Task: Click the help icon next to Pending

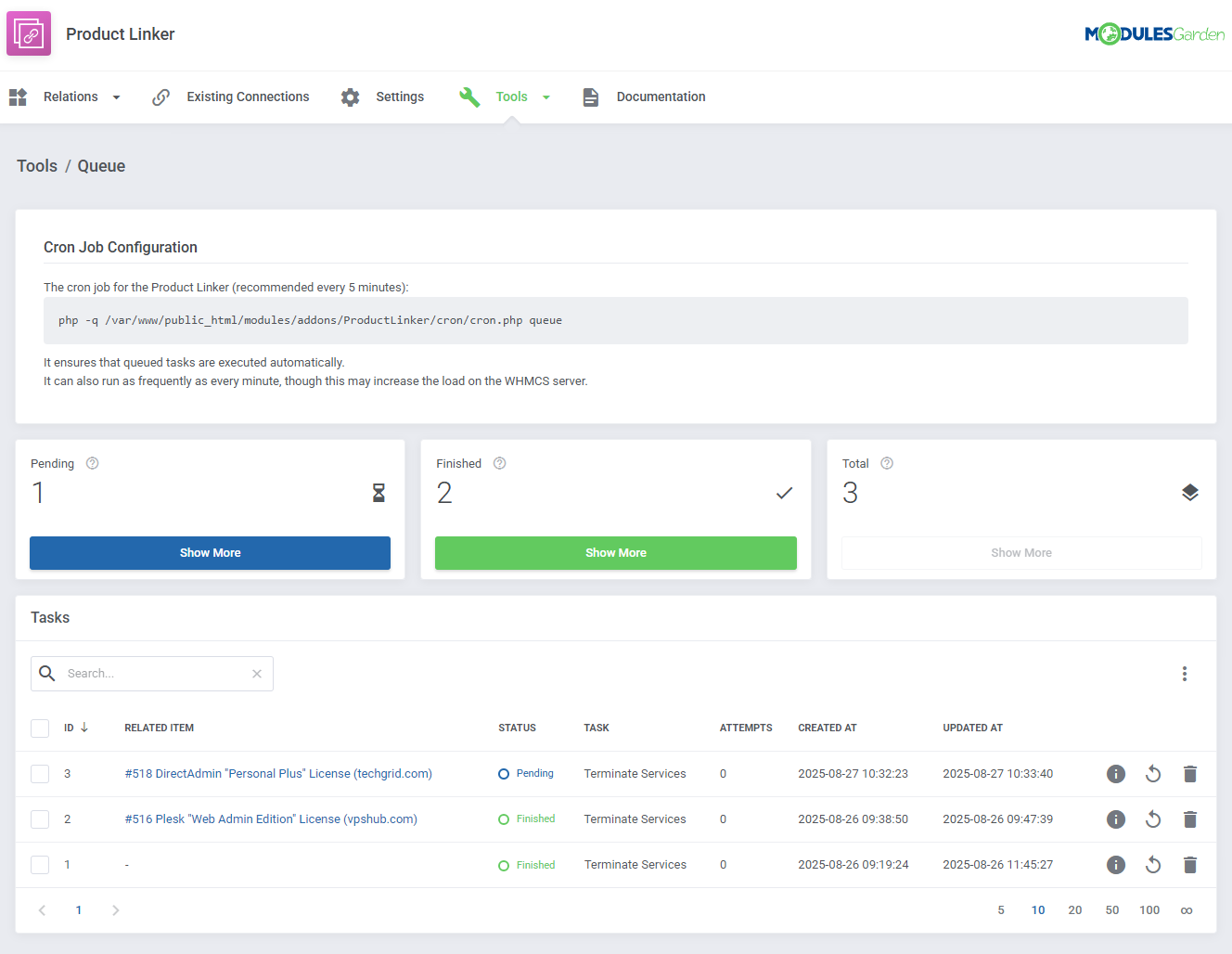Action: coord(92,463)
